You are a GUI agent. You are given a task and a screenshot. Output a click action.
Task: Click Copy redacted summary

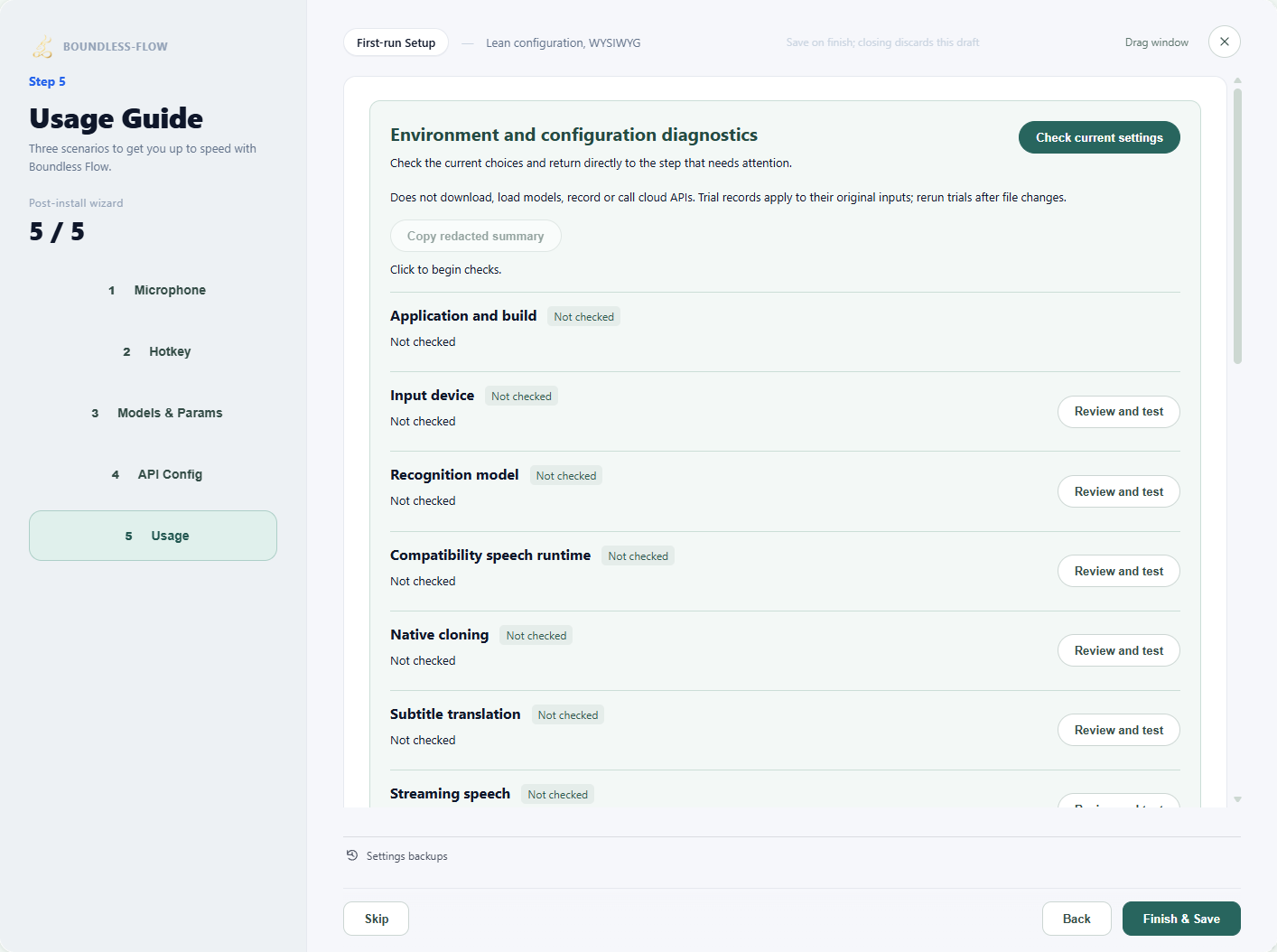475,236
